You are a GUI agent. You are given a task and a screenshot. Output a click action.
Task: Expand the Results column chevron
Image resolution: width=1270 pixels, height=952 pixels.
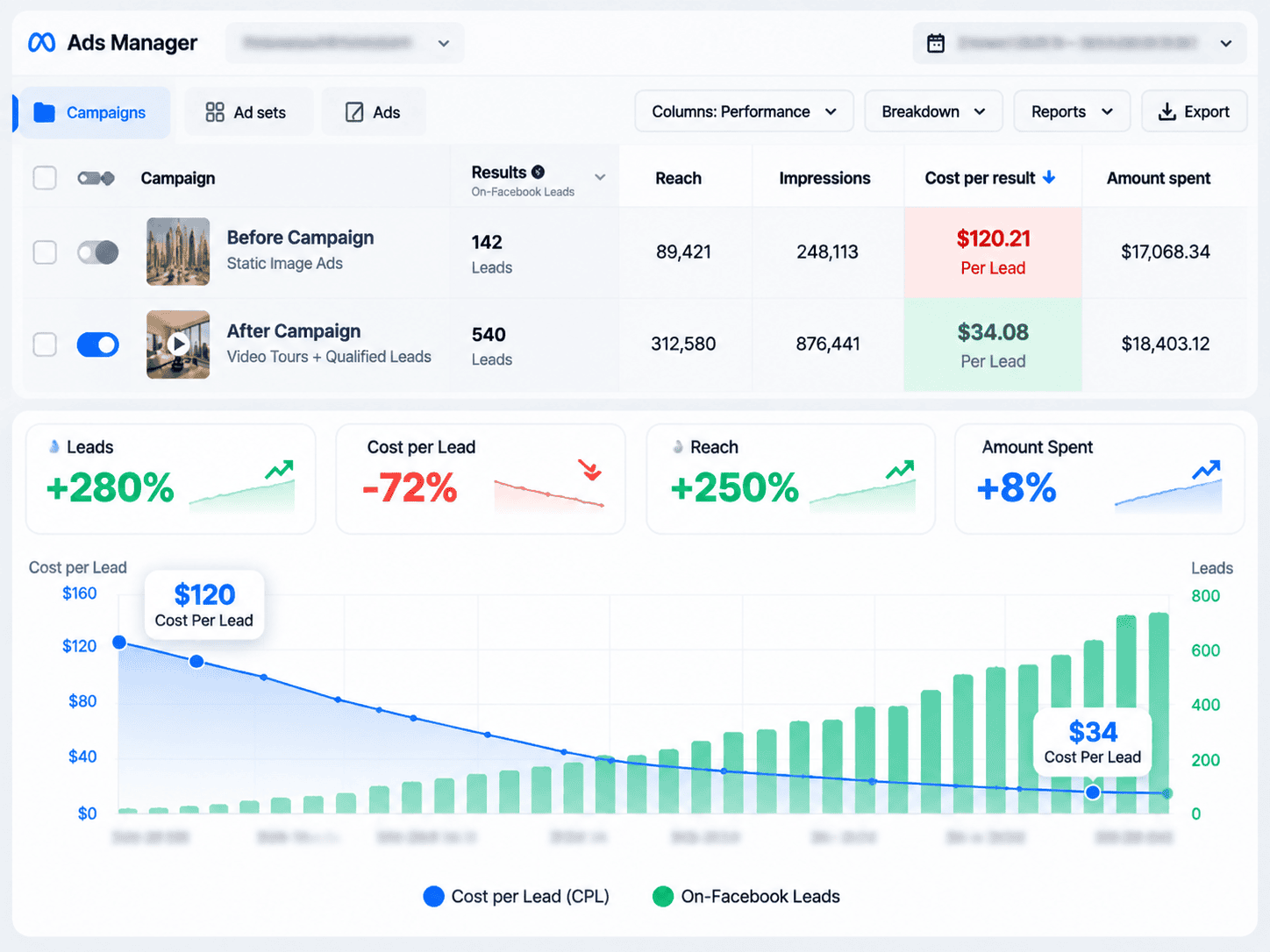tap(600, 177)
